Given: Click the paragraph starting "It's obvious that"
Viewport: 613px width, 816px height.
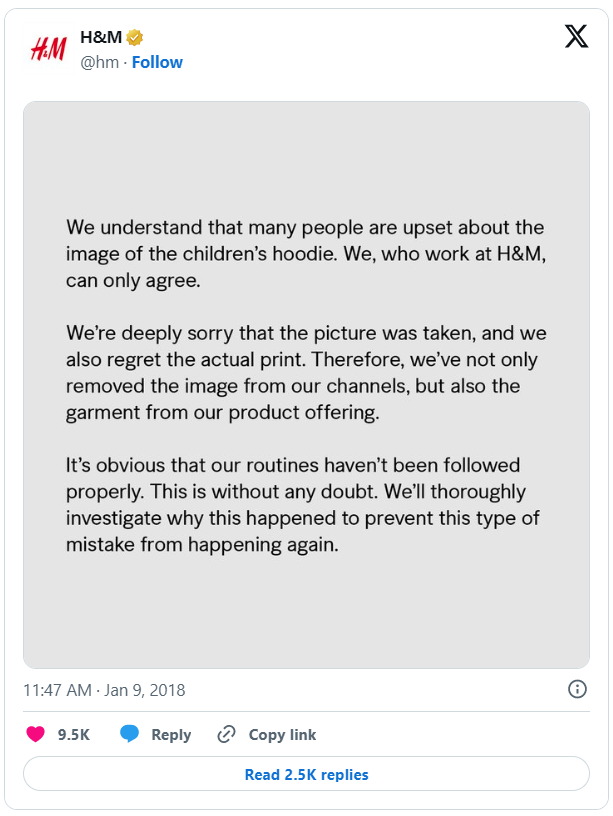Looking at the screenshot, I should tap(305, 506).
